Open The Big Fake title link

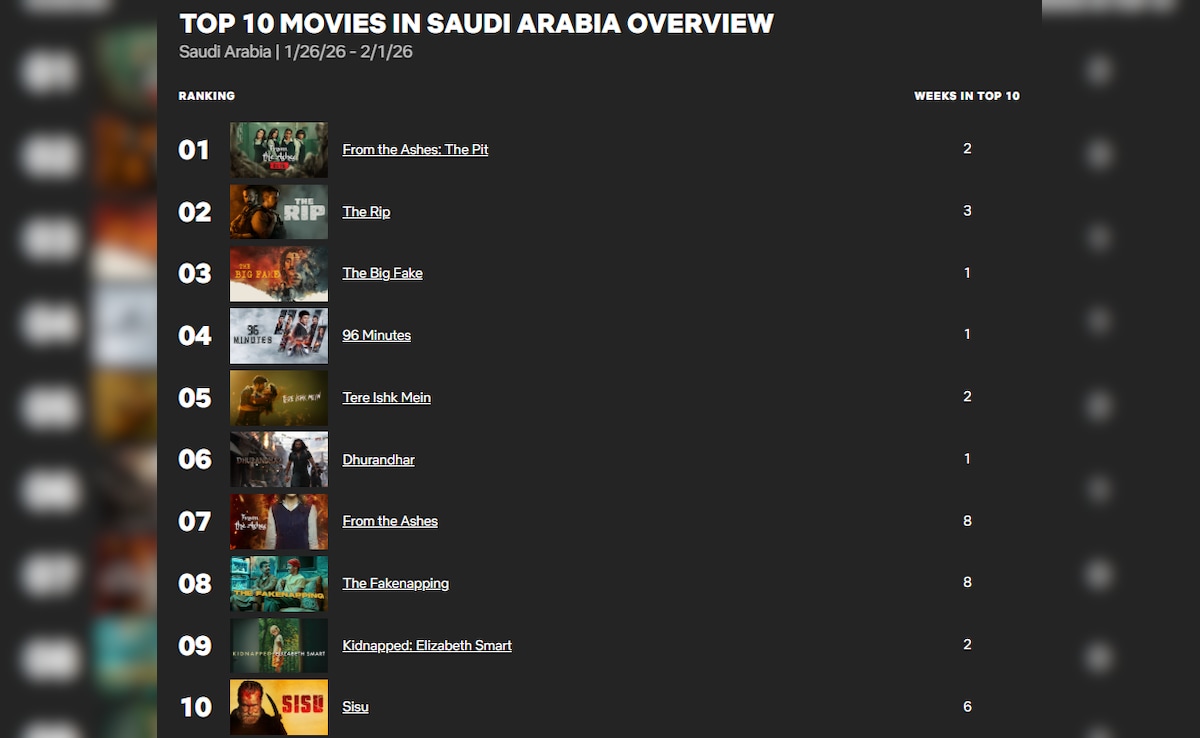pos(382,274)
